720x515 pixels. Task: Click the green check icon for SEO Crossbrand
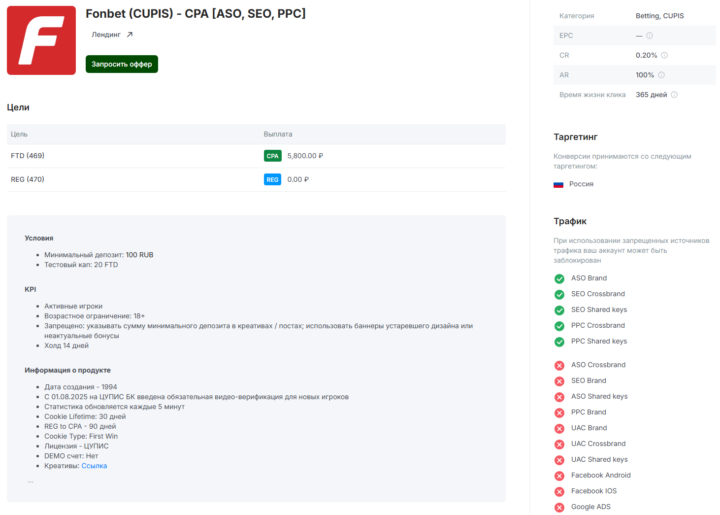(559, 294)
